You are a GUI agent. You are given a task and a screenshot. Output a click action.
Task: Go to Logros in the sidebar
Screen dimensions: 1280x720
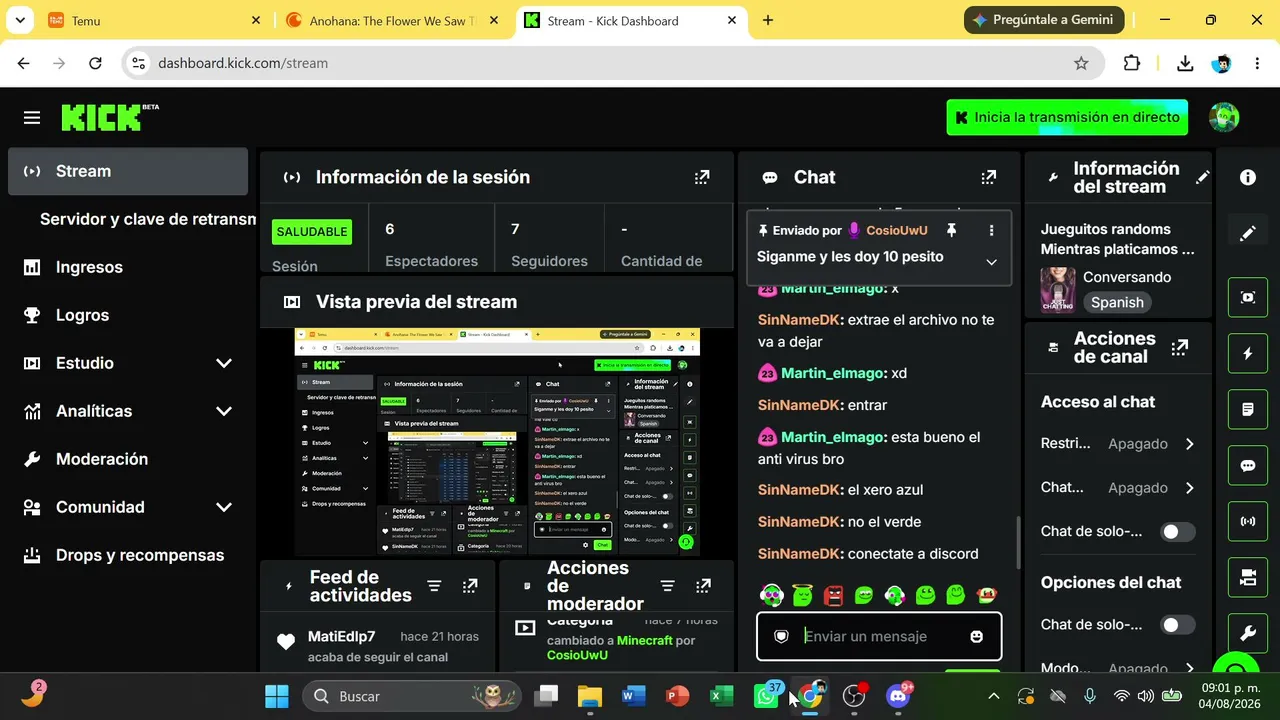coord(128,315)
